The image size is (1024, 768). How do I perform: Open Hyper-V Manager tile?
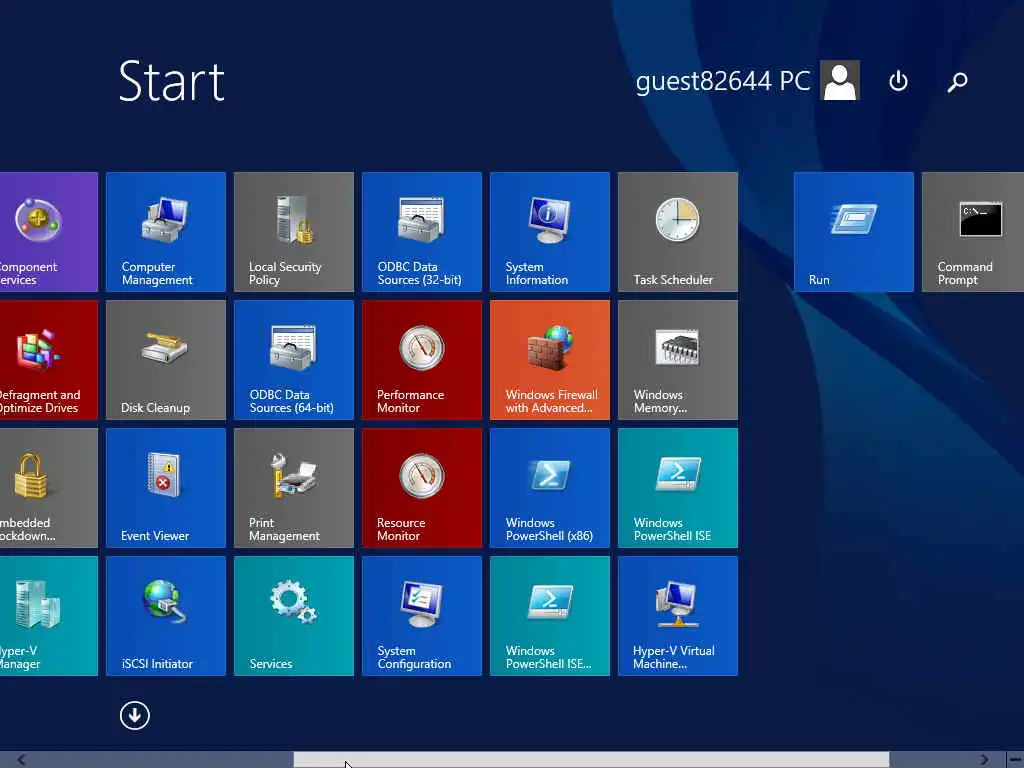tap(49, 616)
